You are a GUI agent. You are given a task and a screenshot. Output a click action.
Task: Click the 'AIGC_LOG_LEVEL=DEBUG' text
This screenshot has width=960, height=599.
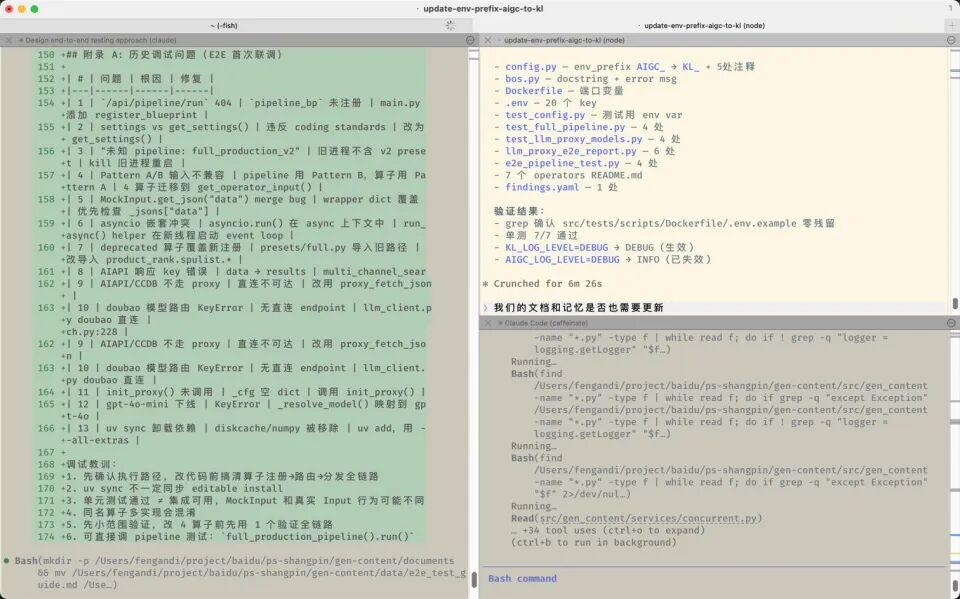(562, 260)
